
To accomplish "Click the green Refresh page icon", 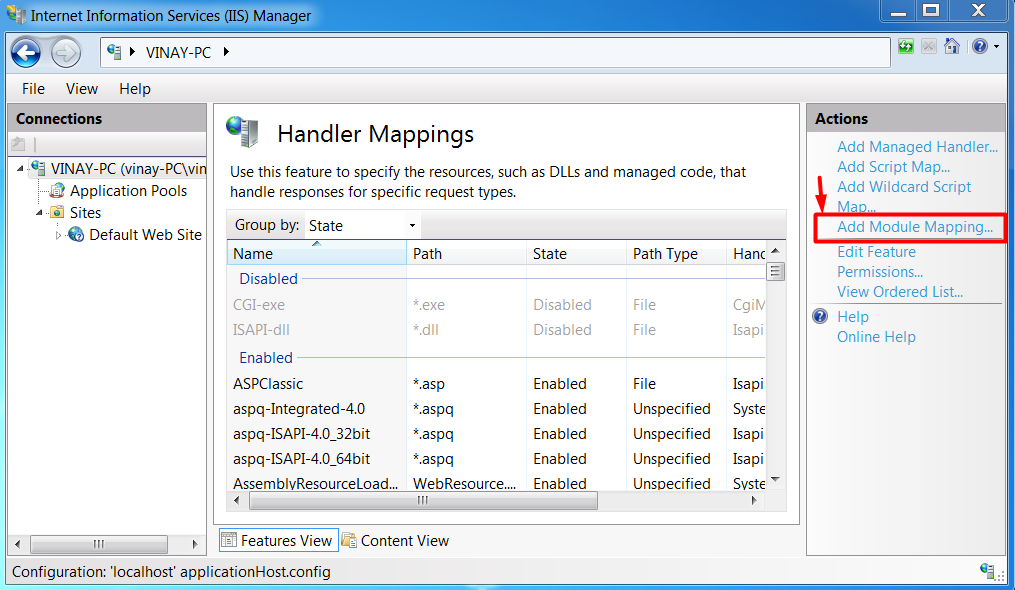I will (x=906, y=46).
